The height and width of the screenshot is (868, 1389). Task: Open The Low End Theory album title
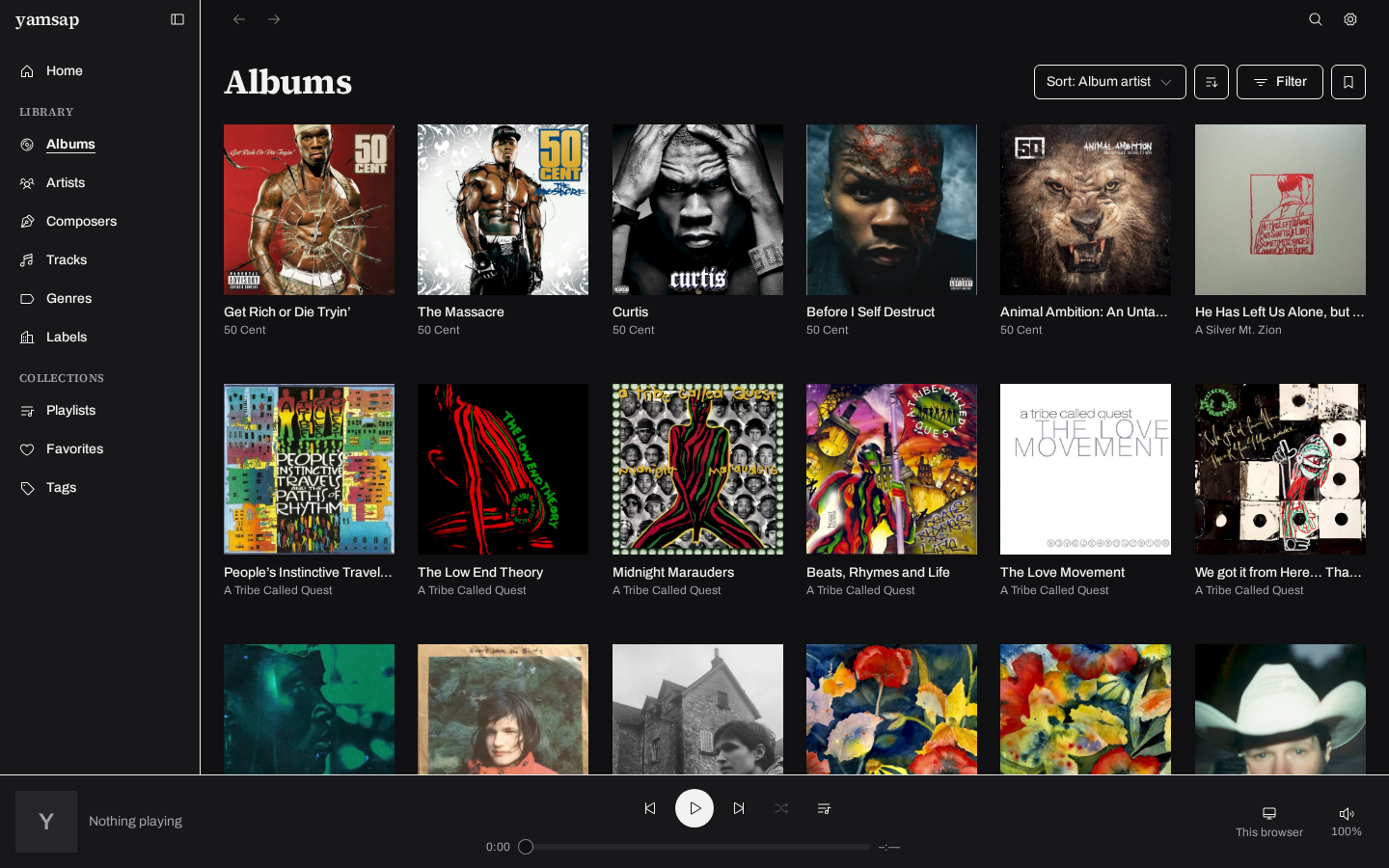click(480, 573)
